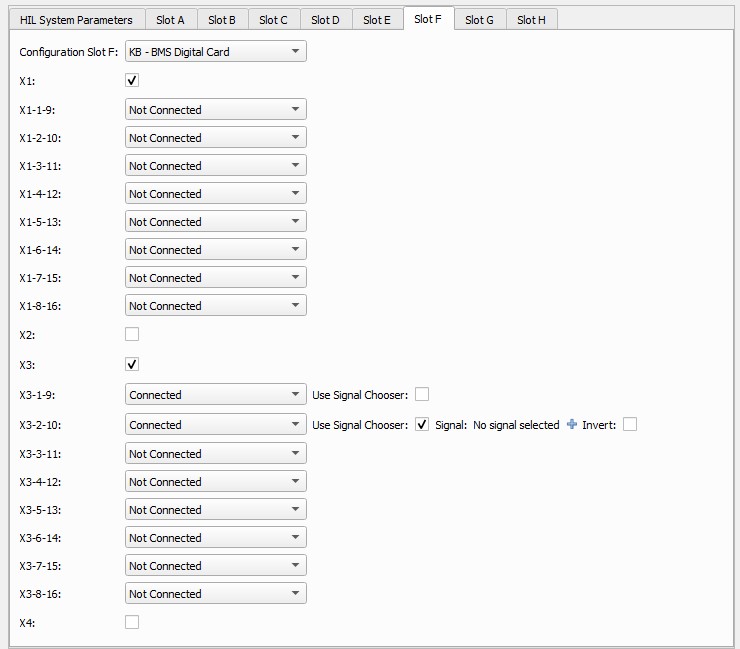Image resolution: width=740 pixels, height=649 pixels.
Task: Open the Slot G tab
Action: (x=479, y=20)
